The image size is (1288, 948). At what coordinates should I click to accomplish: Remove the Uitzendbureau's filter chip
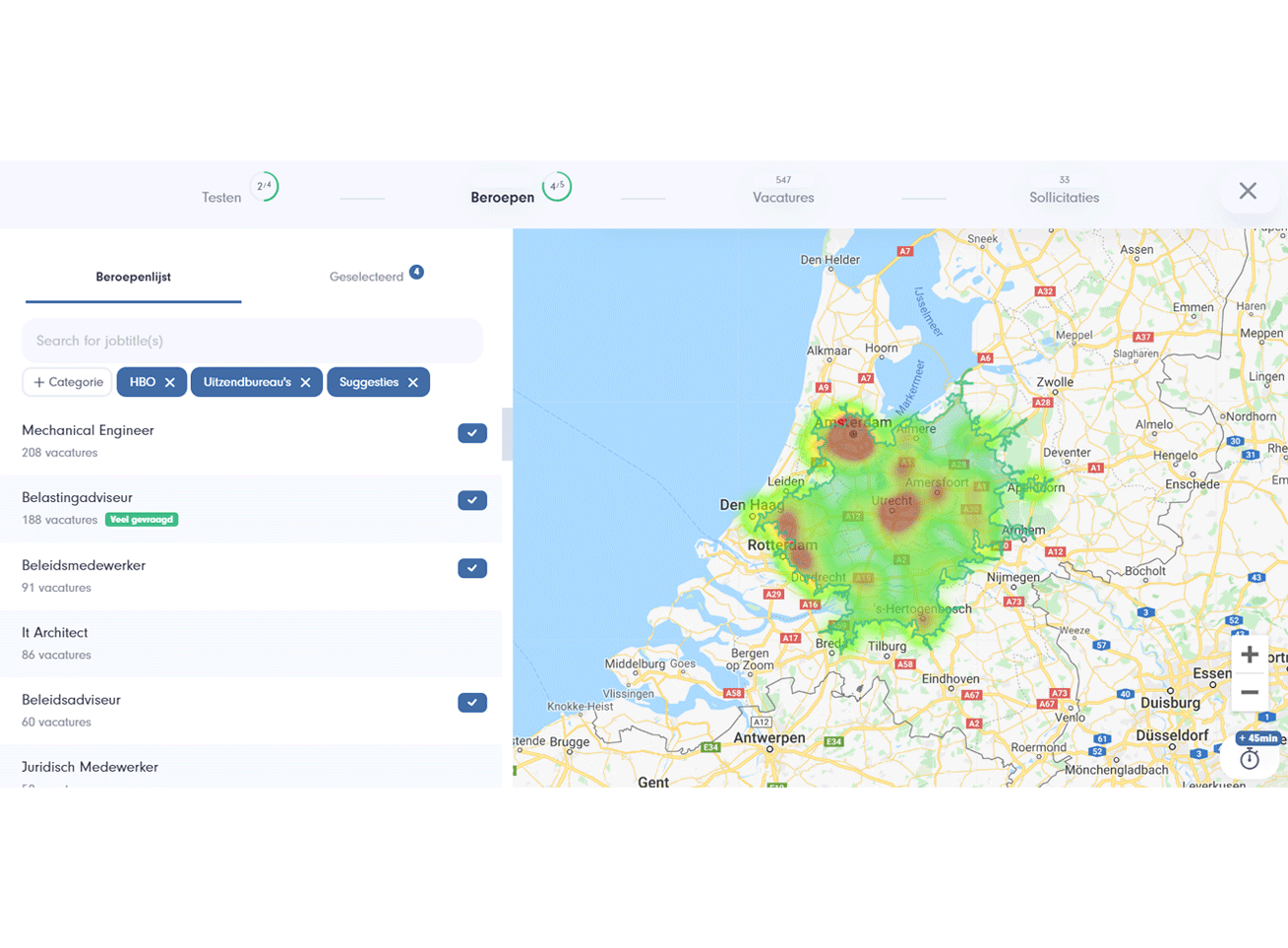click(305, 383)
